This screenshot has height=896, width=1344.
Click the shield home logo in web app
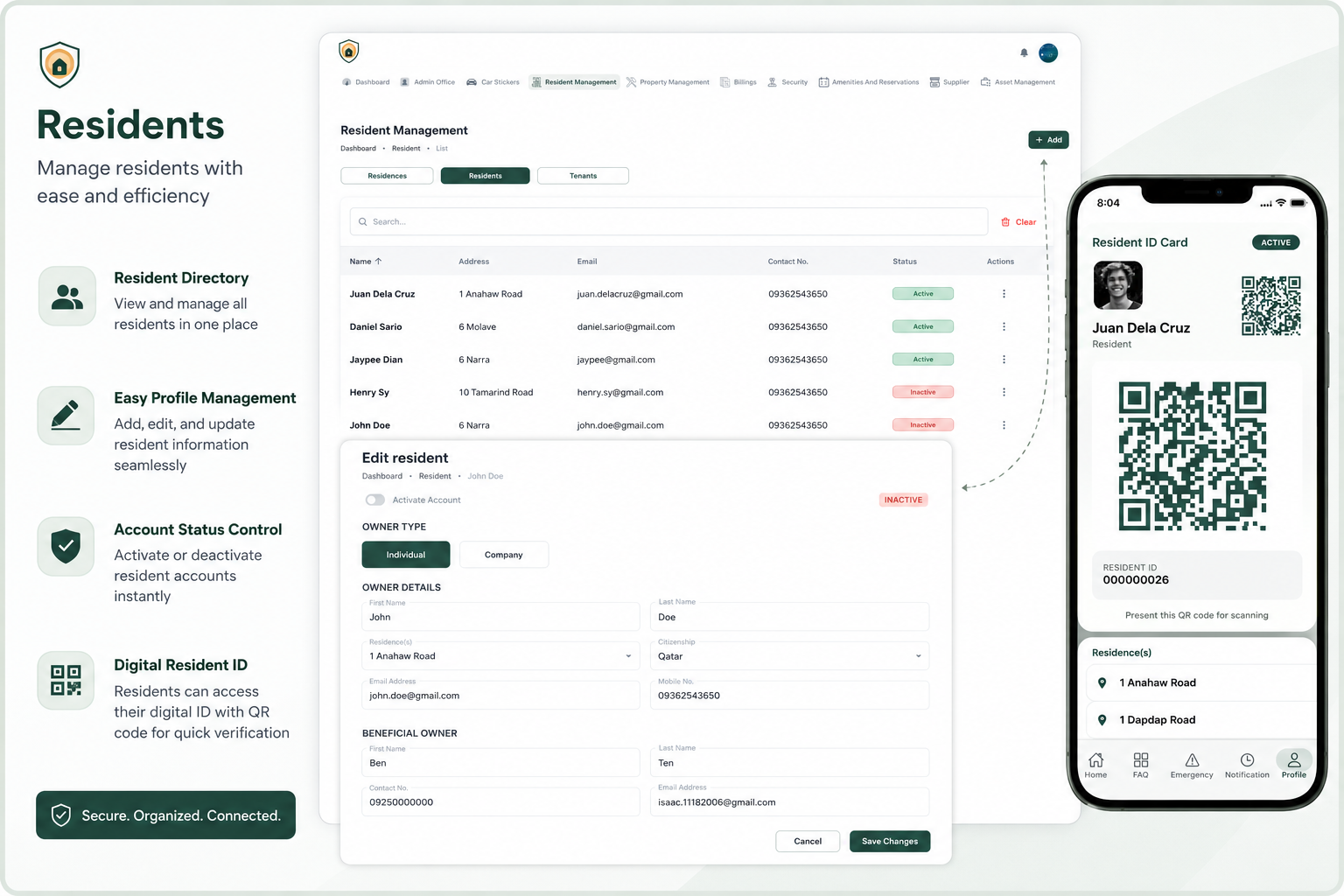[x=349, y=51]
